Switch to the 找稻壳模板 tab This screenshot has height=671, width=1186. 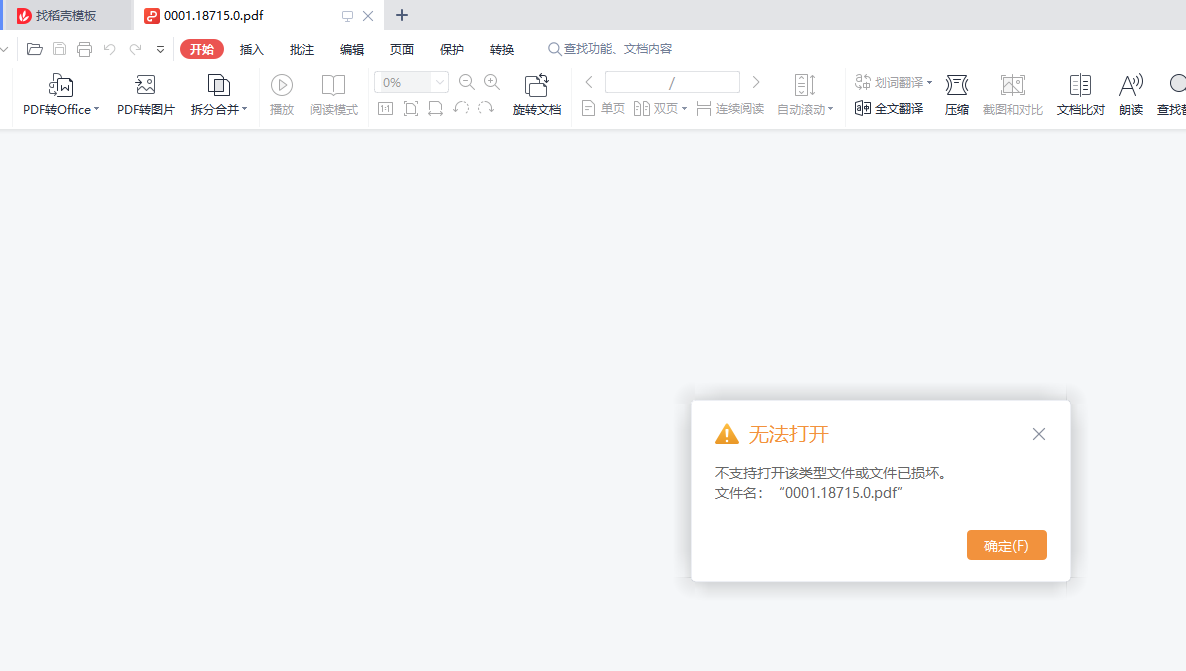(66, 16)
